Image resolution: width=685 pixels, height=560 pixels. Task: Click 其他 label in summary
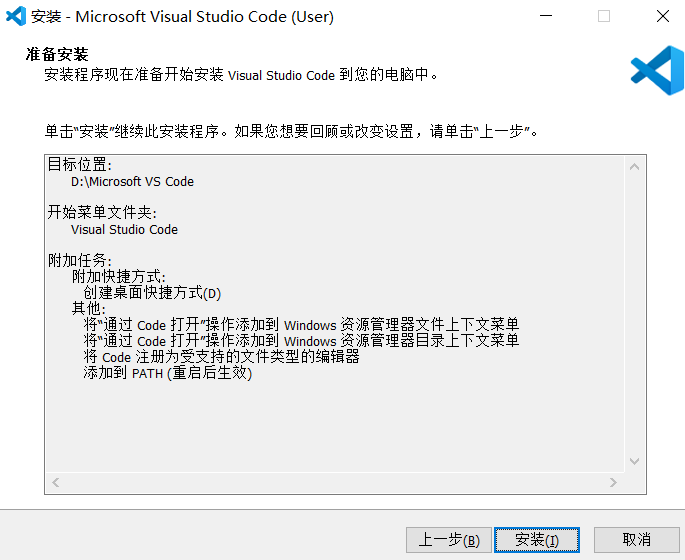click(89, 309)
